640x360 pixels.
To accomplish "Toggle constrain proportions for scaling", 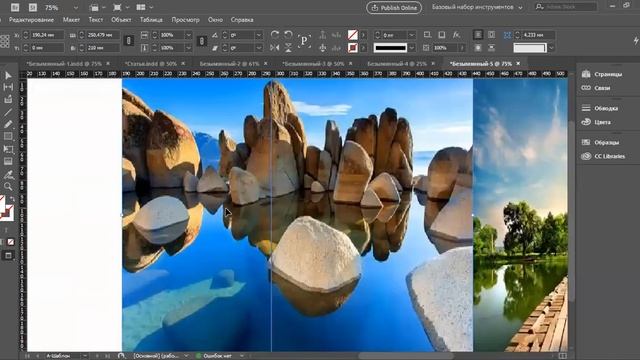I will [202, 41].
